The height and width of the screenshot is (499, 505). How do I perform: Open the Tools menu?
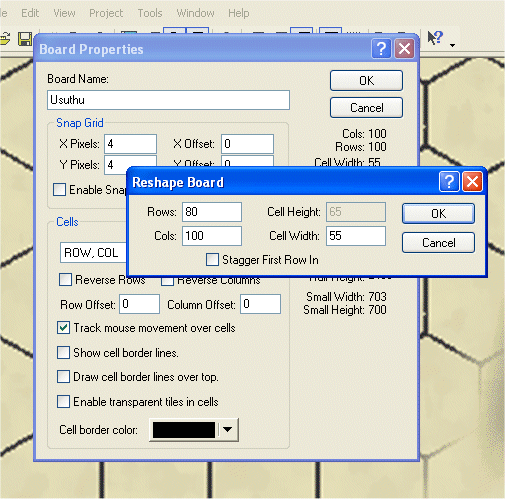[x=150, y=13]
